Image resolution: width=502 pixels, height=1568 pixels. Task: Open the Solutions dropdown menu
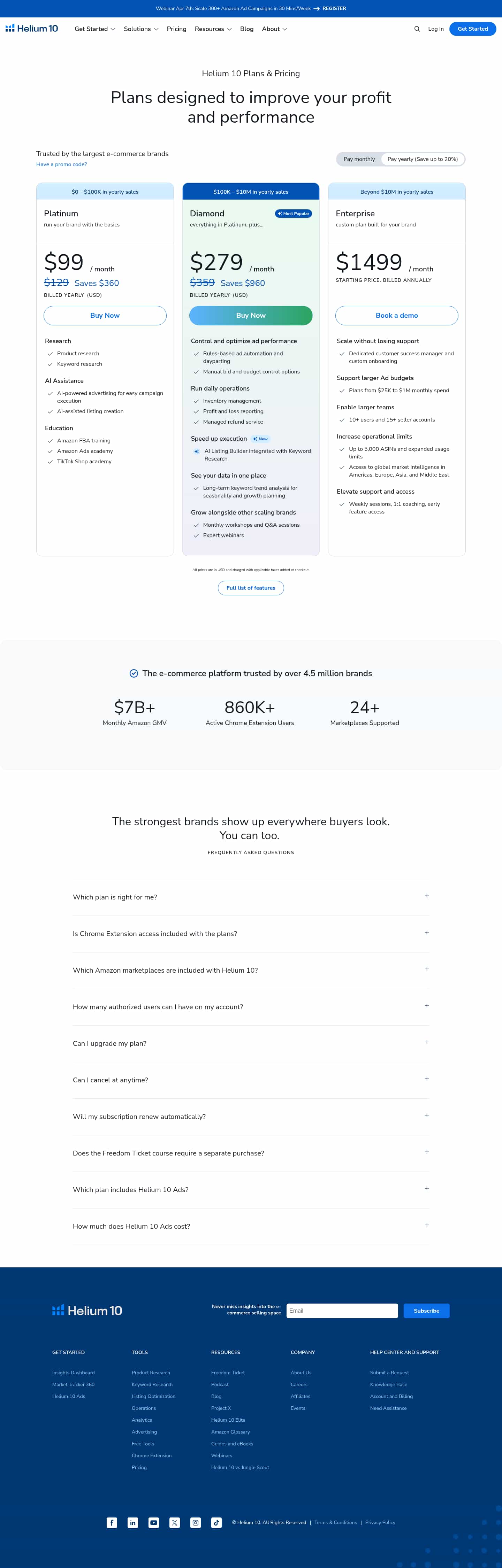click(141, 29)
